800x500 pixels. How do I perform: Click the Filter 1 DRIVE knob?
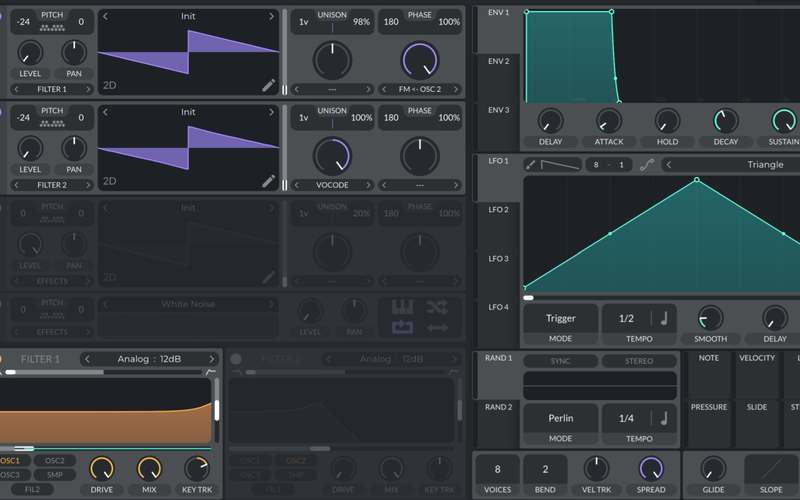tap(101, 468)
